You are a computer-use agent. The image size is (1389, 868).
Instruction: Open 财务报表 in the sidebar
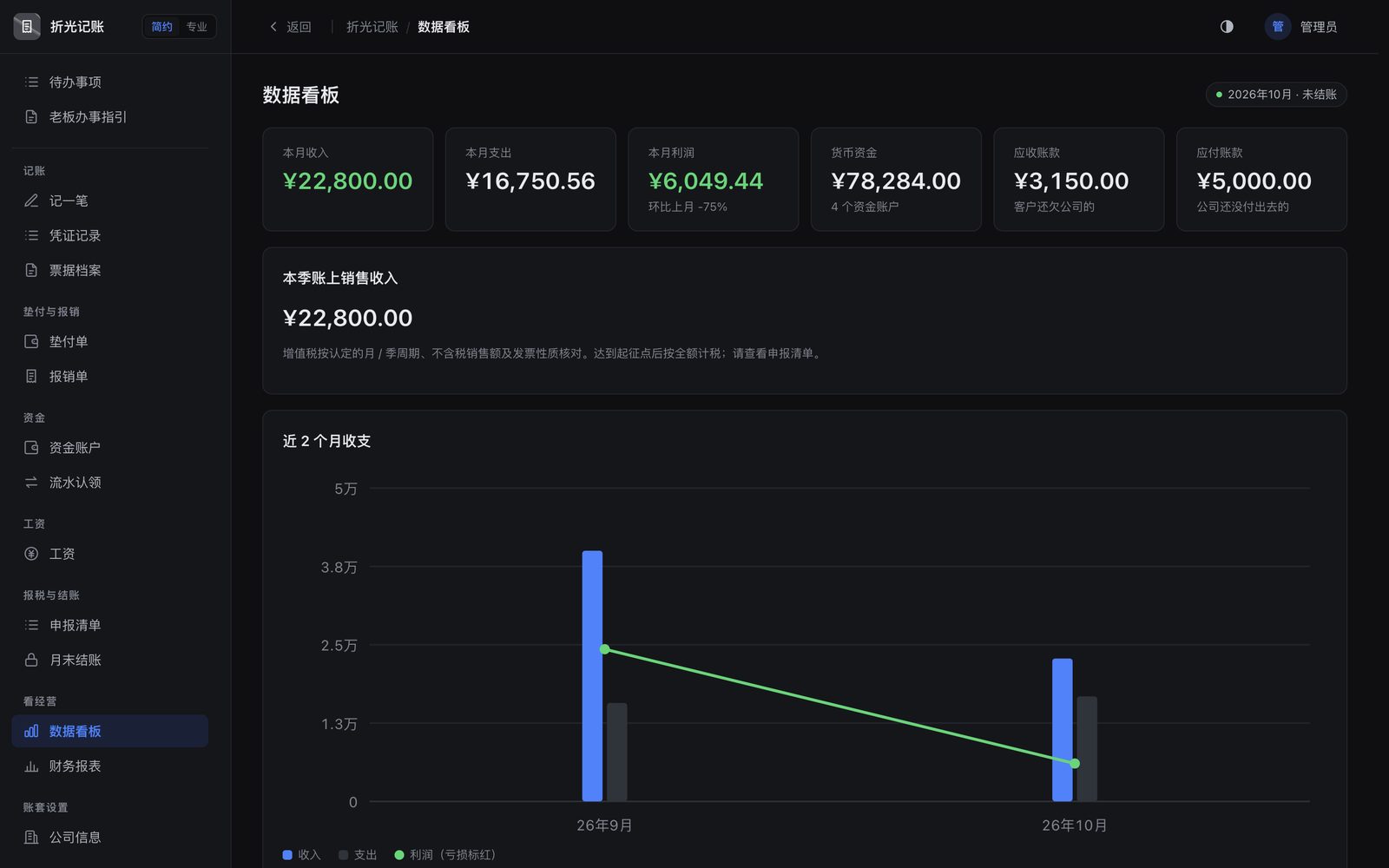pyautogui.click(x=110, y=766)
